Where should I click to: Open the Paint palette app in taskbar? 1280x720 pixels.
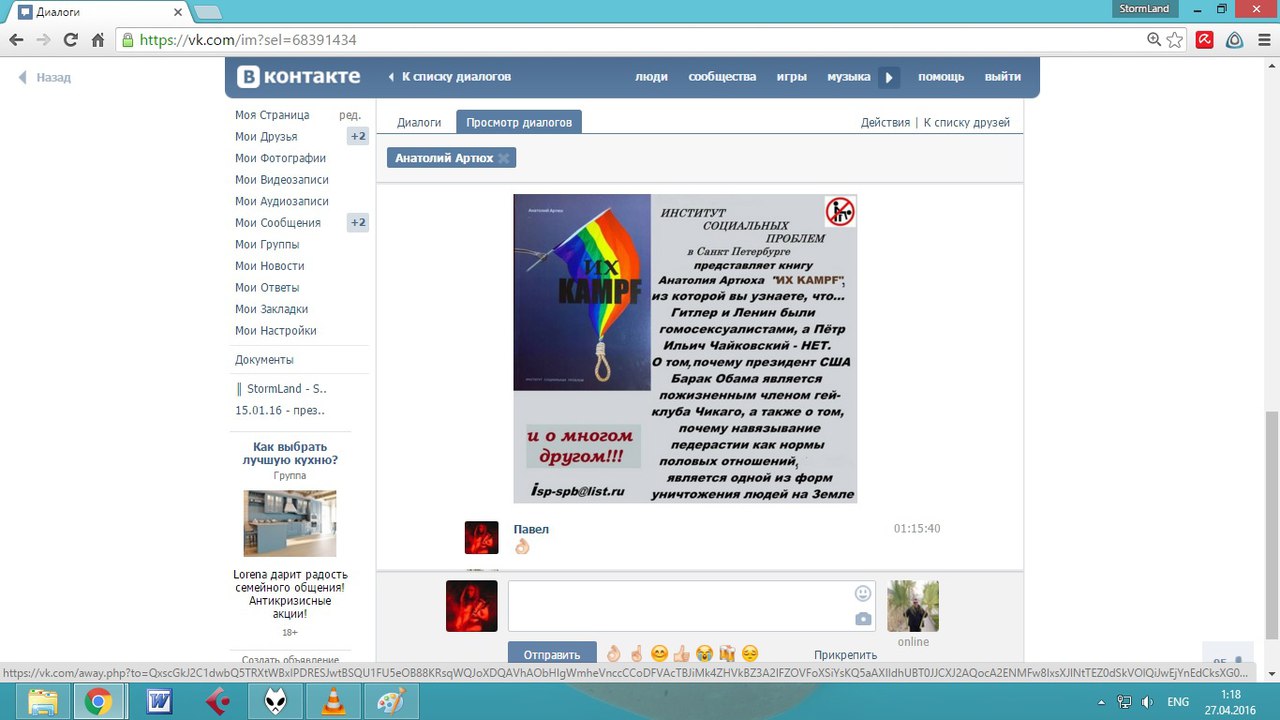click(391, 702)
